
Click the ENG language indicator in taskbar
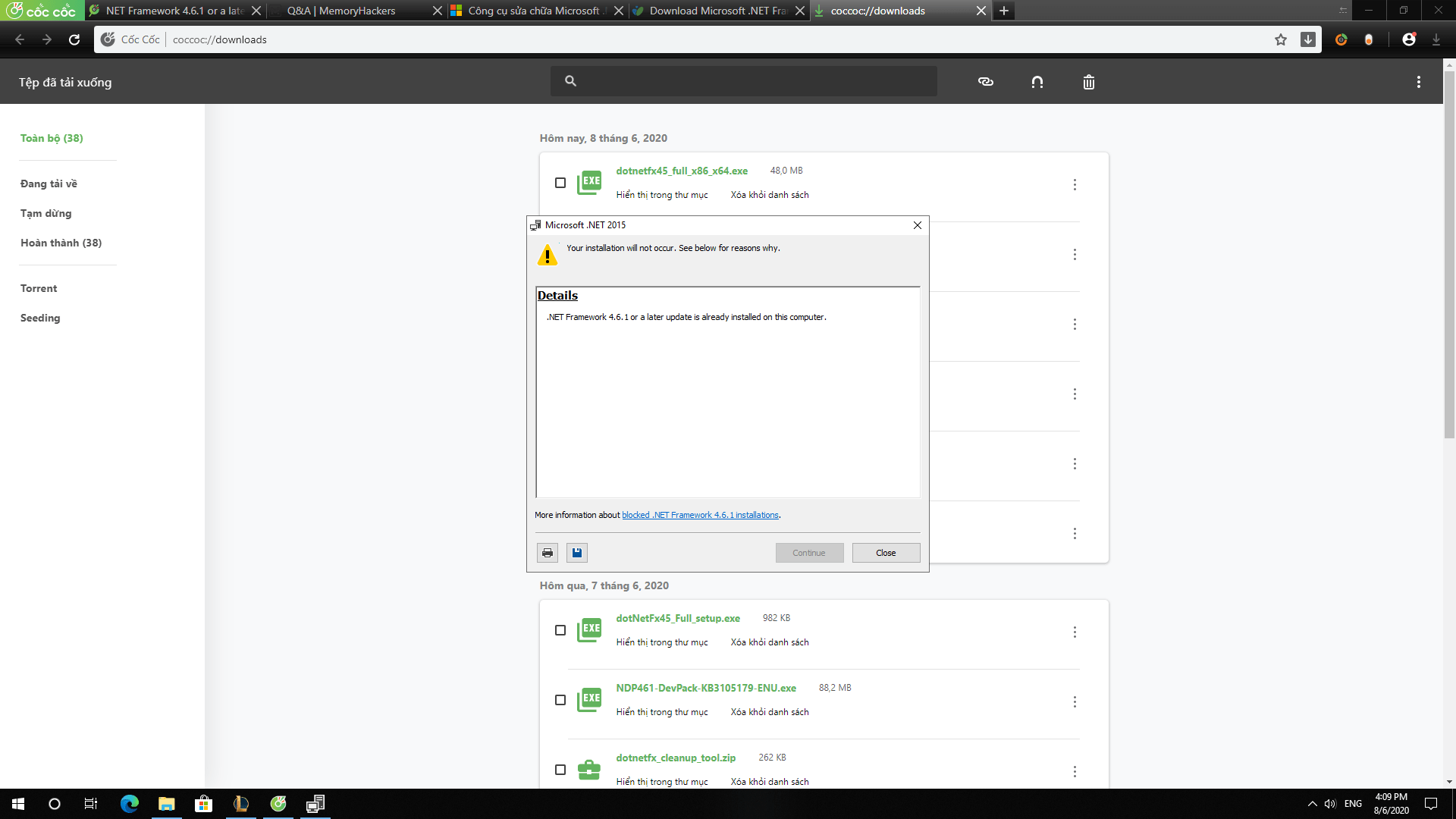[x=1353, y=804]
